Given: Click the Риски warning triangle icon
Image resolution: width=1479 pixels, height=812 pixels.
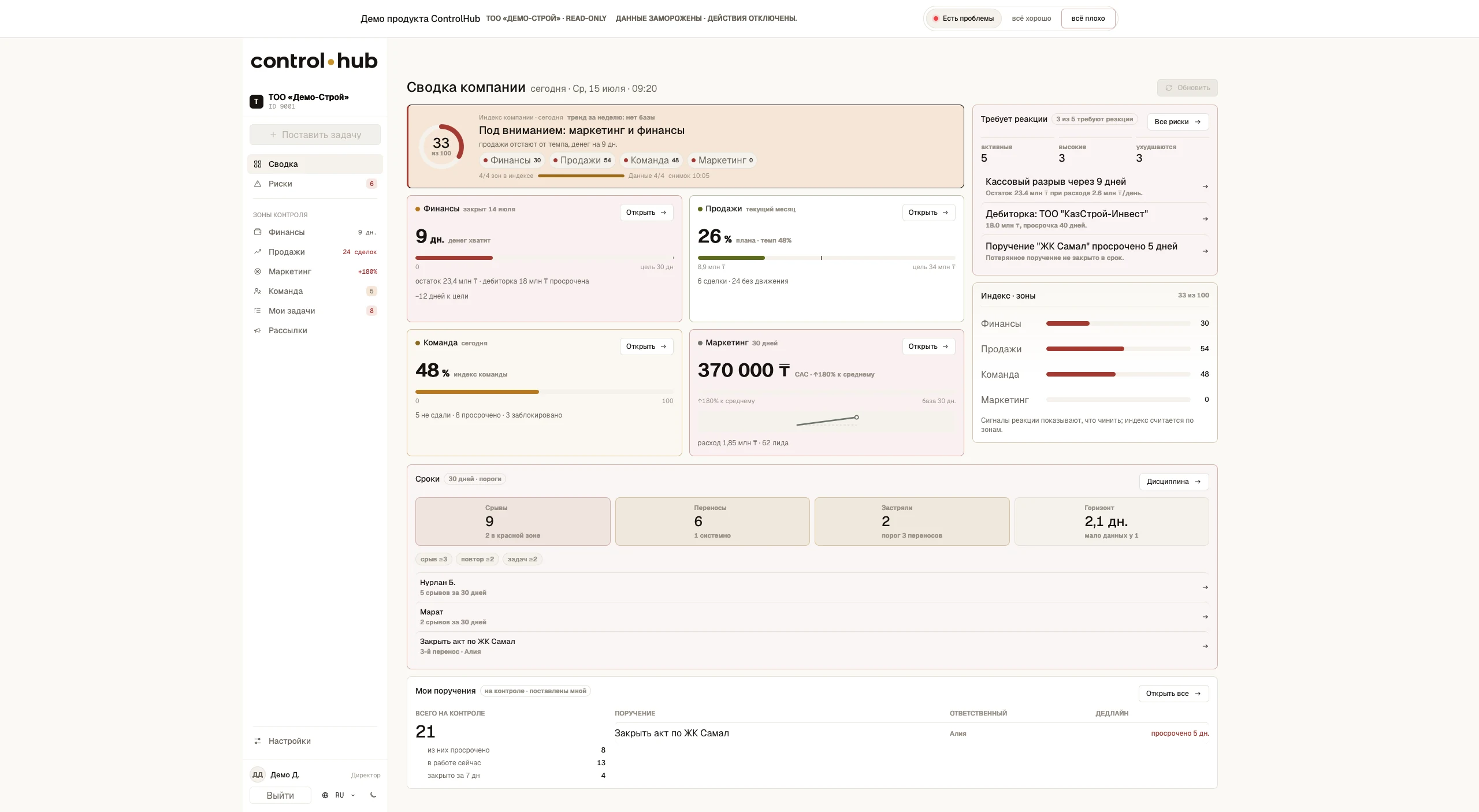Looking at the screenshot, I should click(x=258, y=184).
